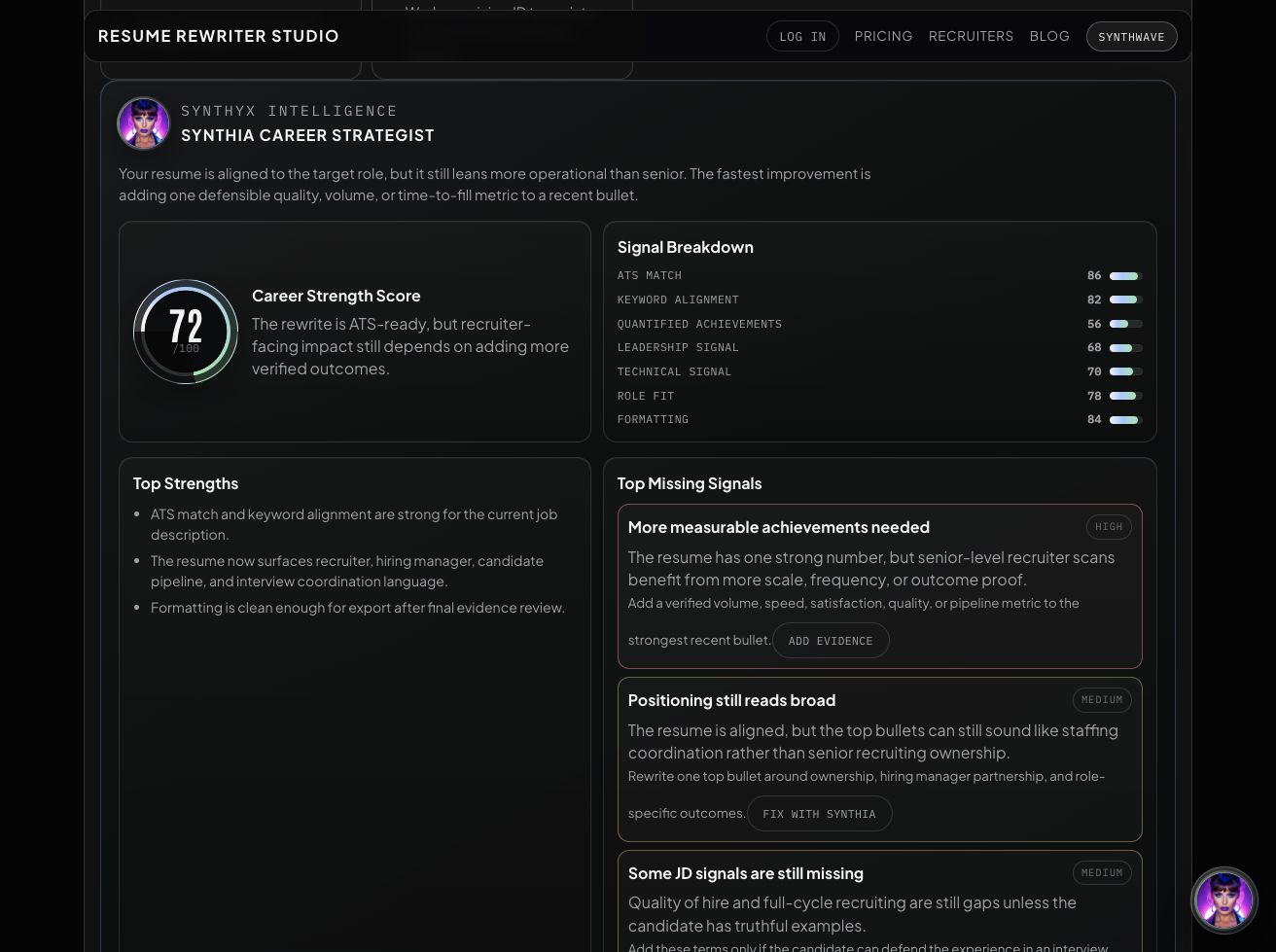Click the Formatting progress bar

1125,420
